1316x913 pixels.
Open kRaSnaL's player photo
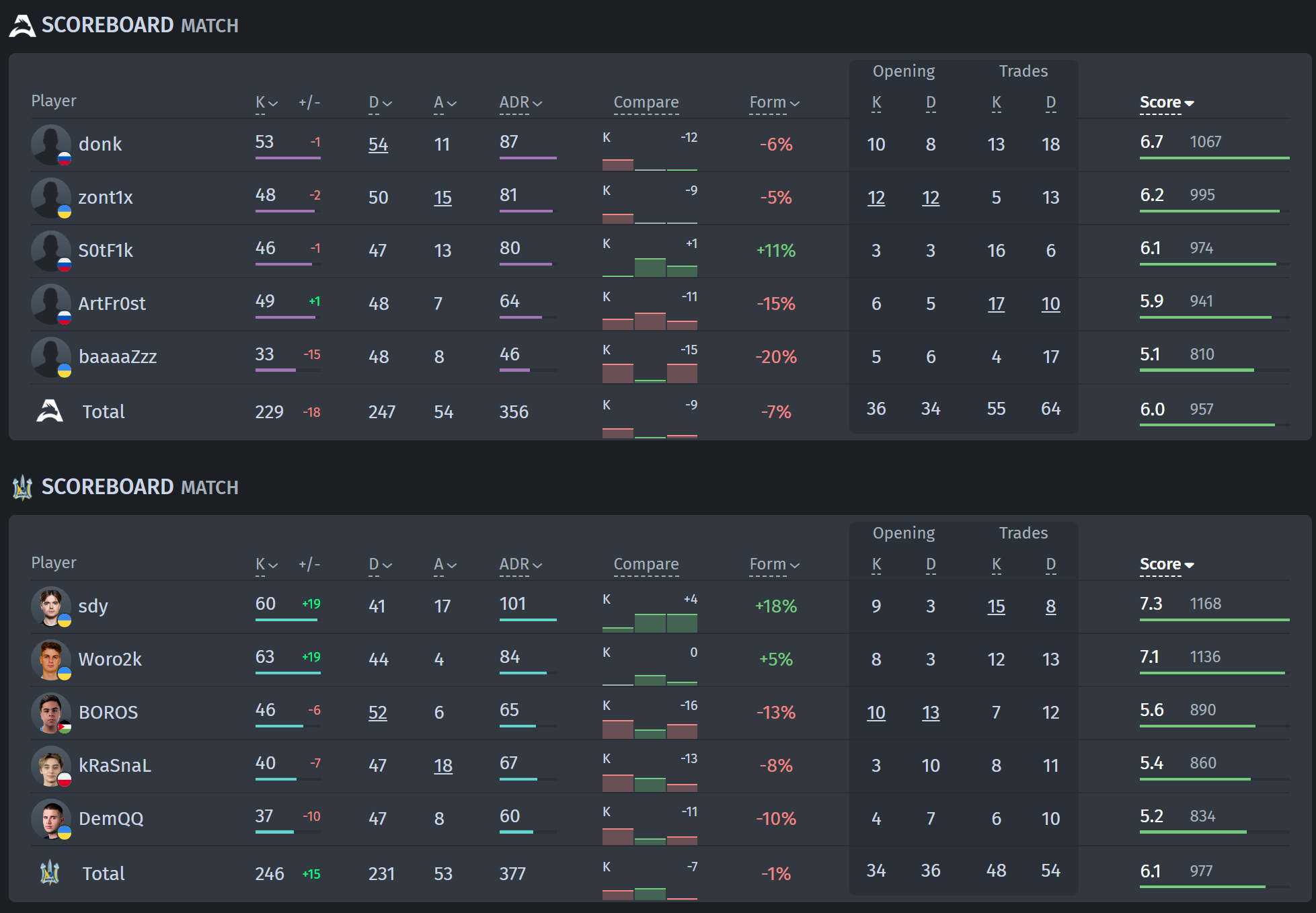(51, 766)
